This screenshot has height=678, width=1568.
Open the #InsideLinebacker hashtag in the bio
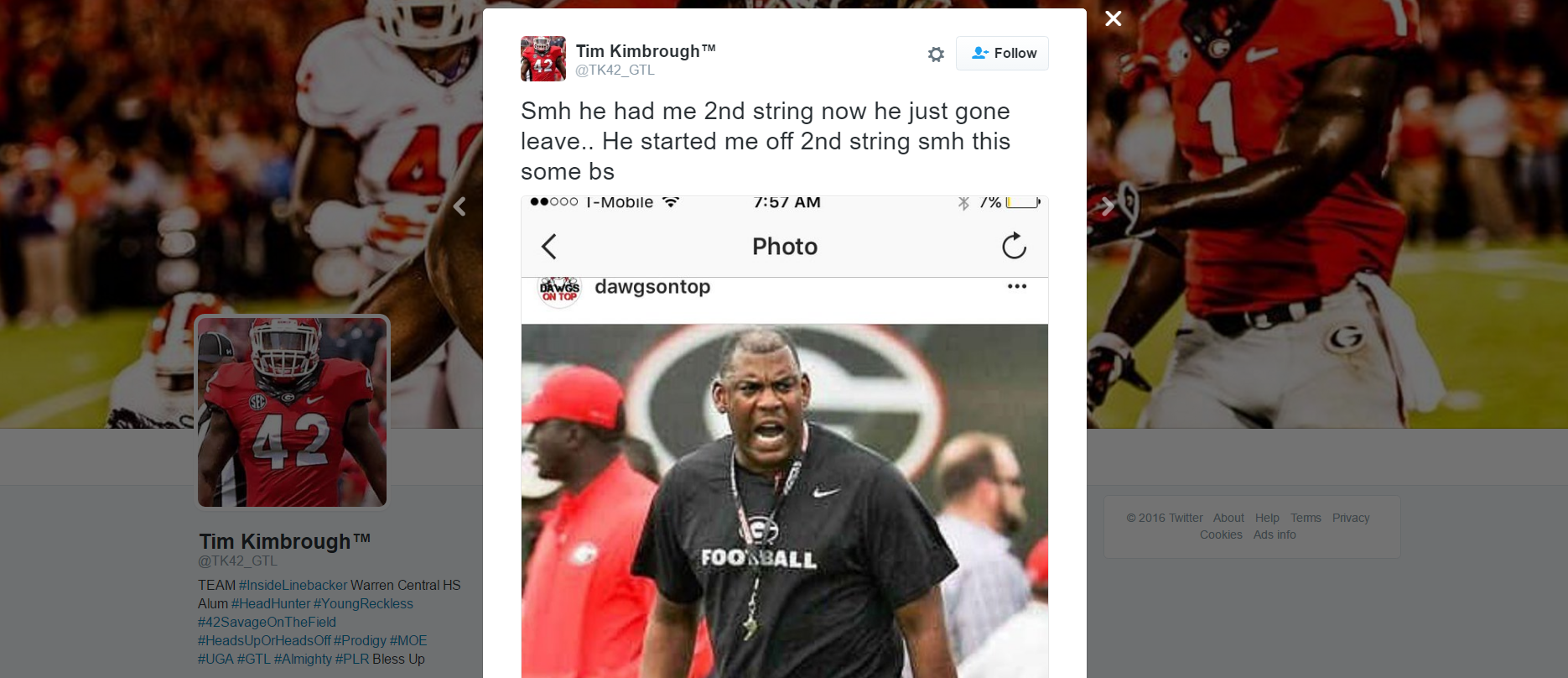pos(293,585)
